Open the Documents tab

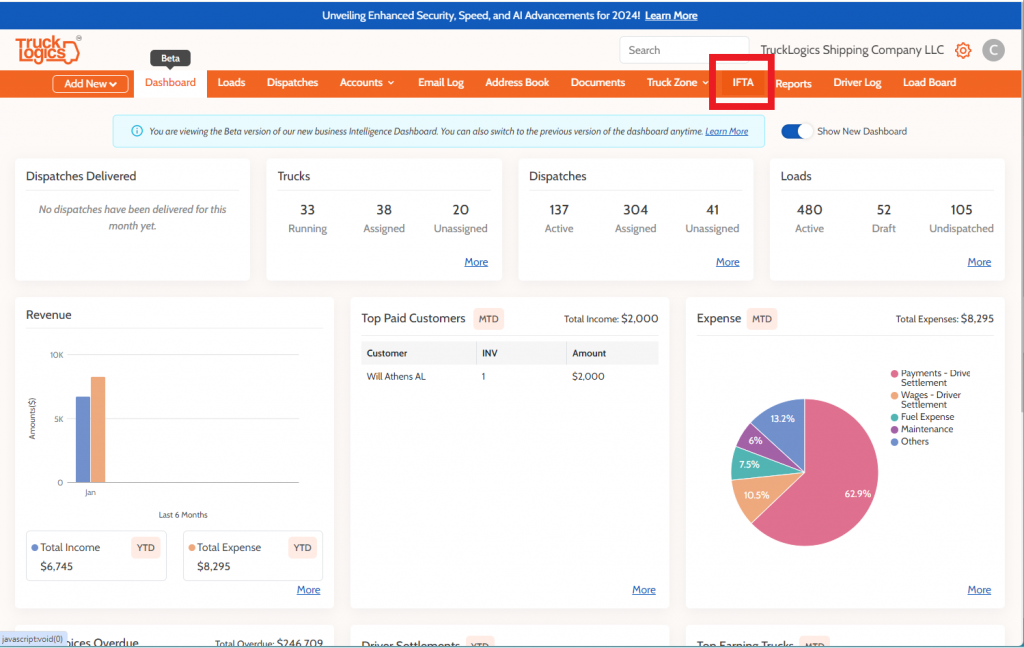tap(598, 83)
